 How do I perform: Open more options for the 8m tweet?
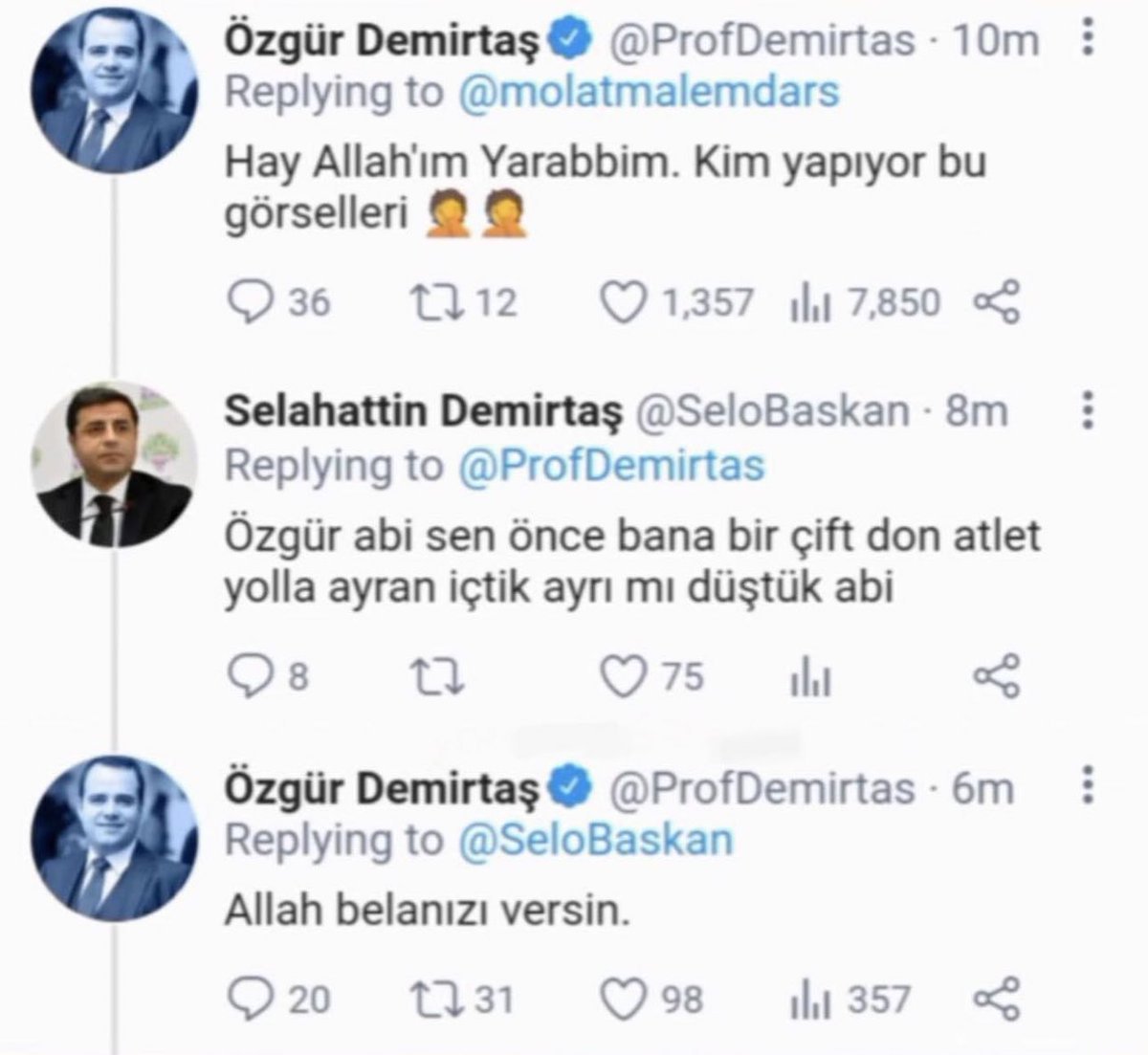coord(1087,410)
